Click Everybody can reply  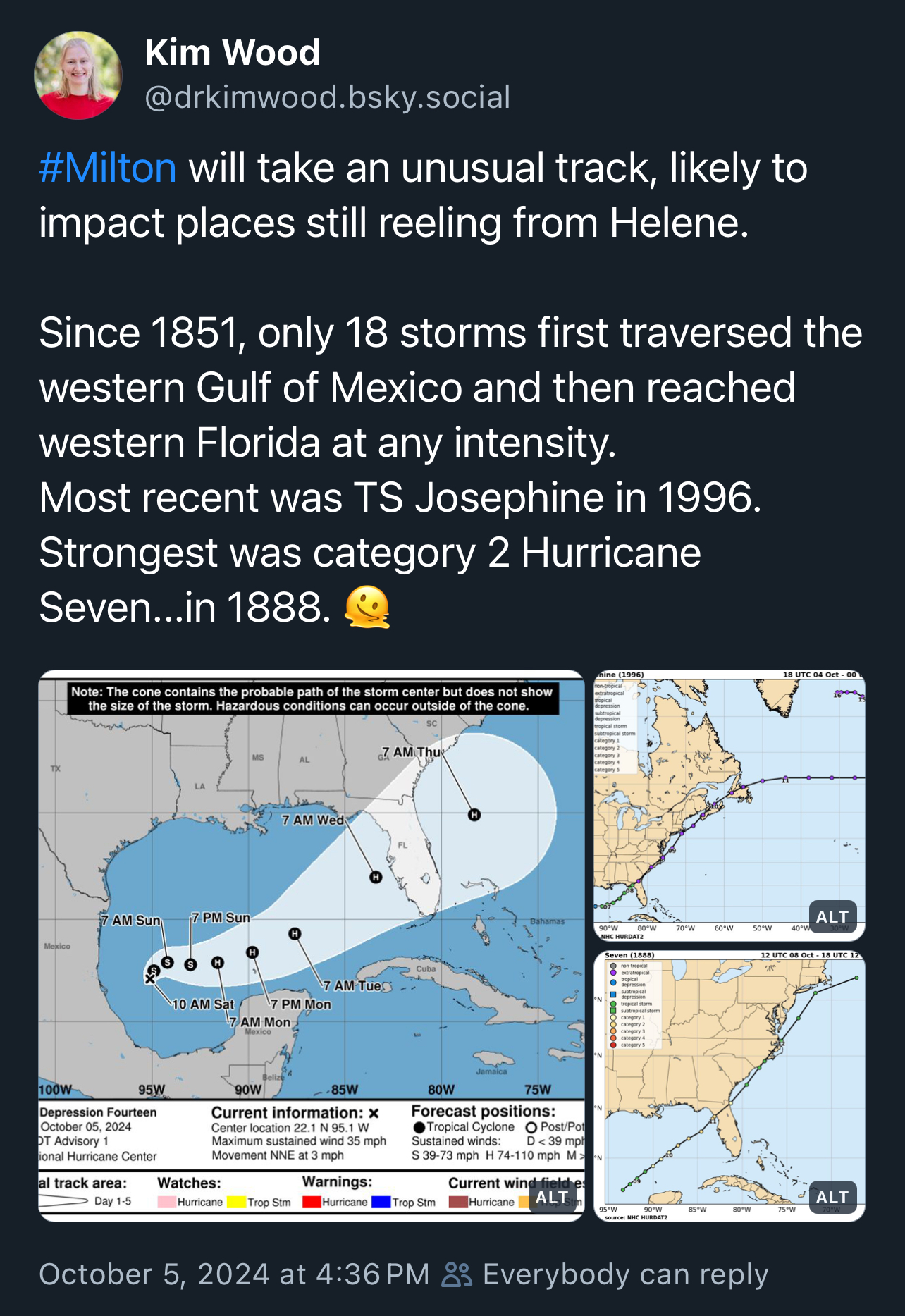[x=626, y=1274]
